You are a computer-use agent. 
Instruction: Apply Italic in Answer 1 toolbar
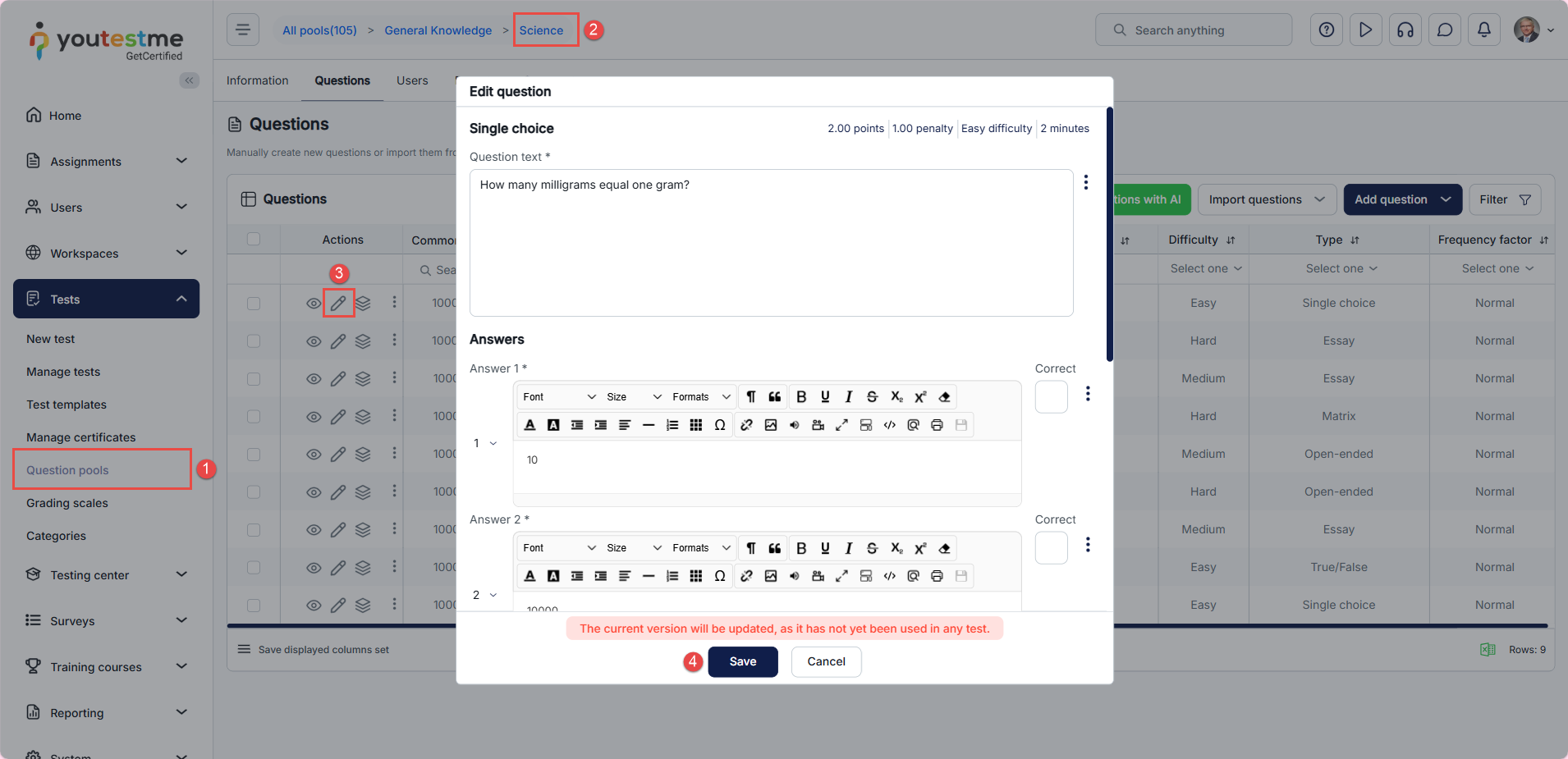(849, 397)
